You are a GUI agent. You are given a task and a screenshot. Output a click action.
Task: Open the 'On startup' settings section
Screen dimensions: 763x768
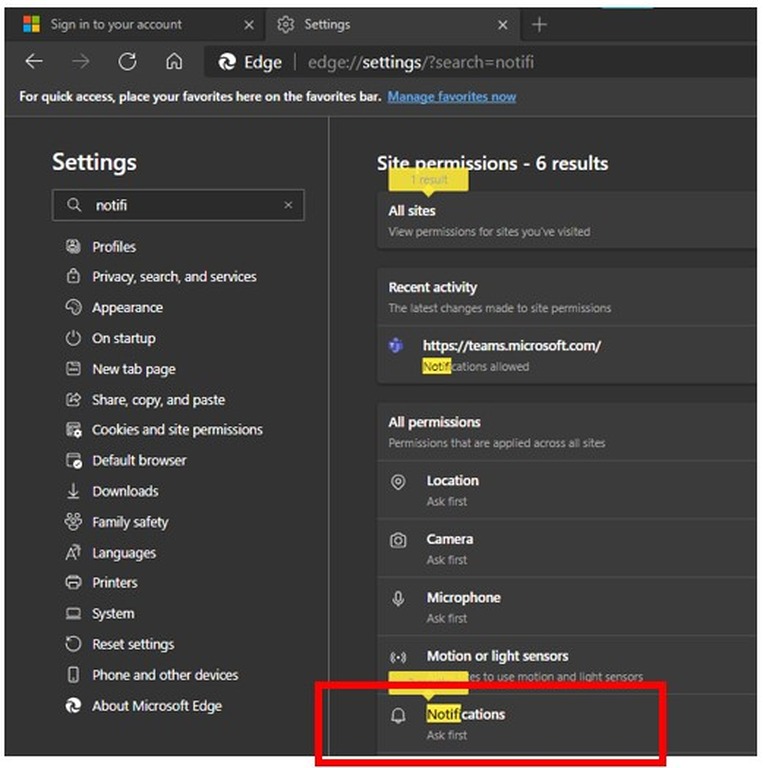point(124,338)
